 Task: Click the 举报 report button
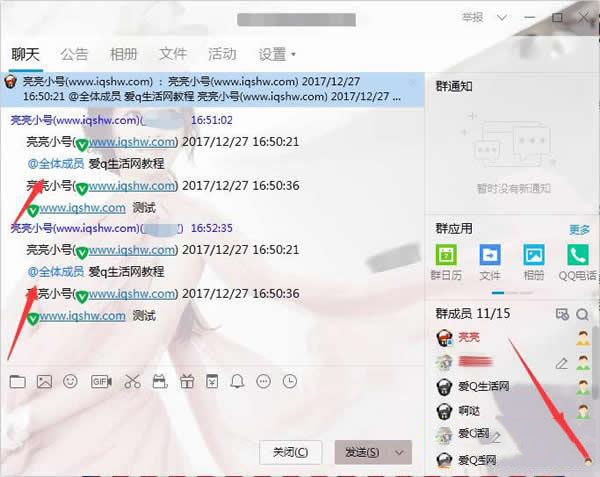tap(473, 18)
